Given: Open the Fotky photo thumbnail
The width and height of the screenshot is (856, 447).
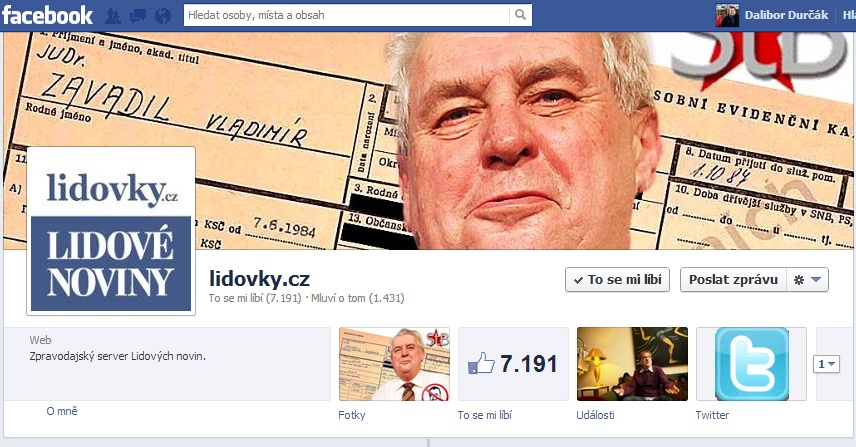Looking at the screenshot, I should click(x=394, y=364).
